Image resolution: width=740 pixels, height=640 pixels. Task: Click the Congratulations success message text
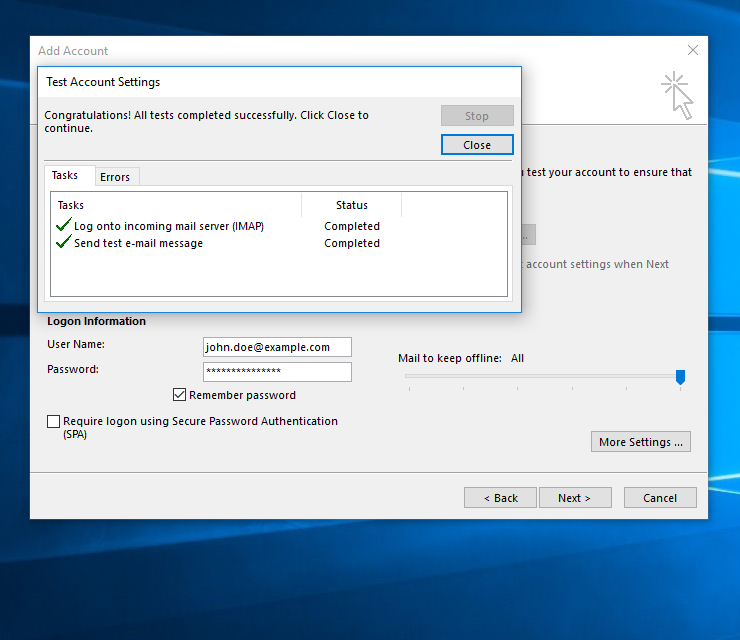click(206, 122)
